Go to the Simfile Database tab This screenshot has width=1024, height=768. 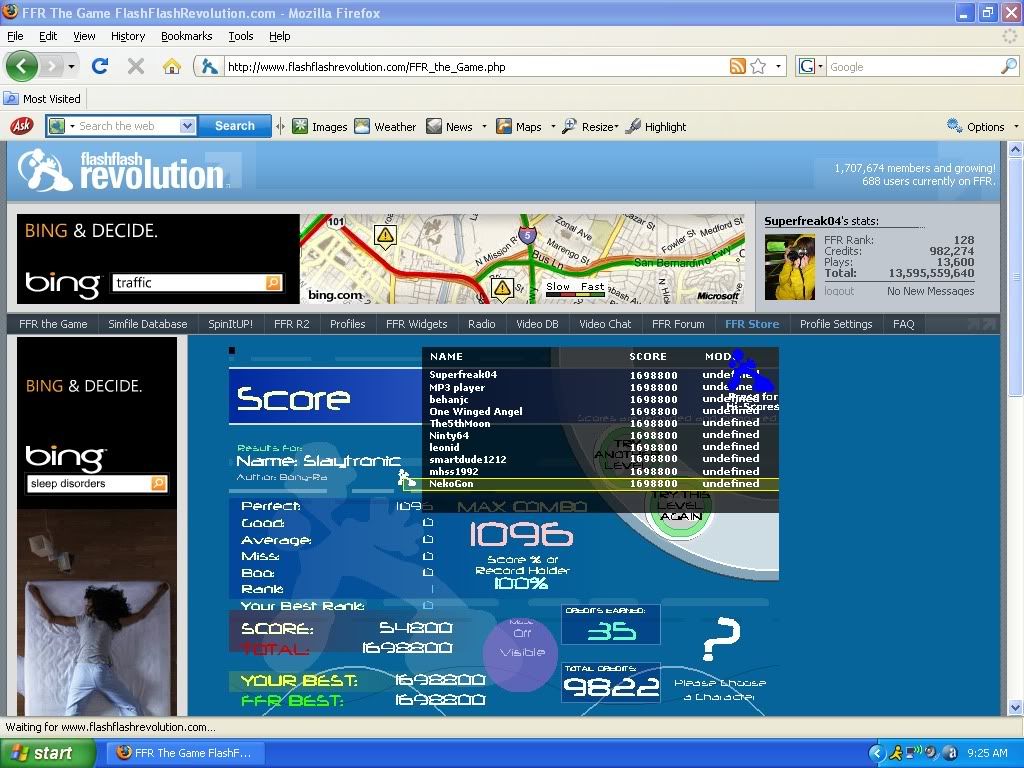click(x=148, y=324)
